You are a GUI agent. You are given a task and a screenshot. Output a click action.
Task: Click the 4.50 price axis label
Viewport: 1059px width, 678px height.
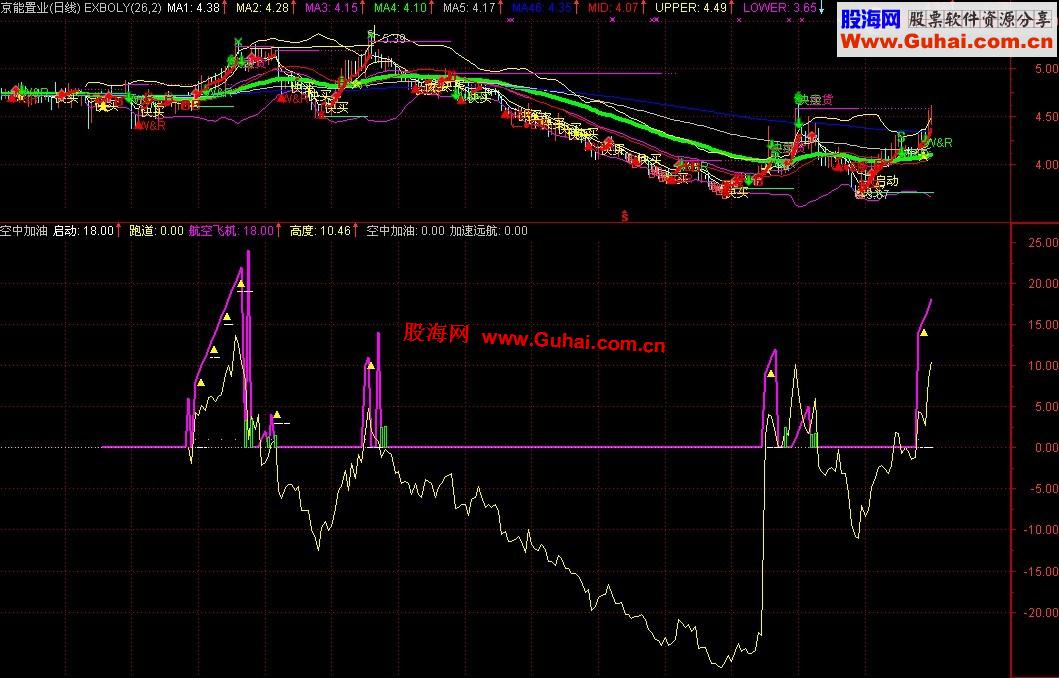(x=1046, y=117)
